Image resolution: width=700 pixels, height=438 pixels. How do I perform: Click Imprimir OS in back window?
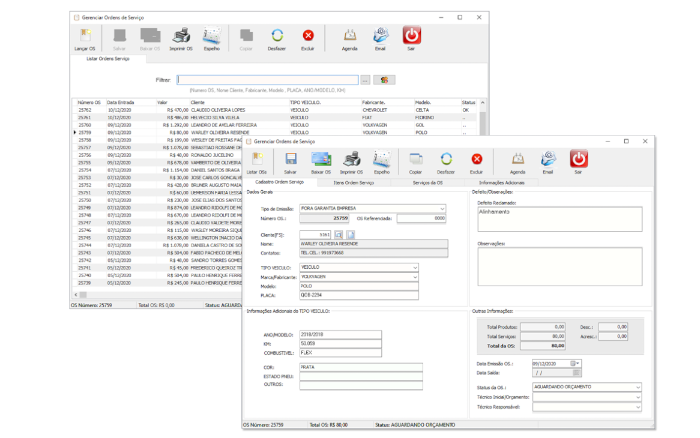[x=181, y=39]
